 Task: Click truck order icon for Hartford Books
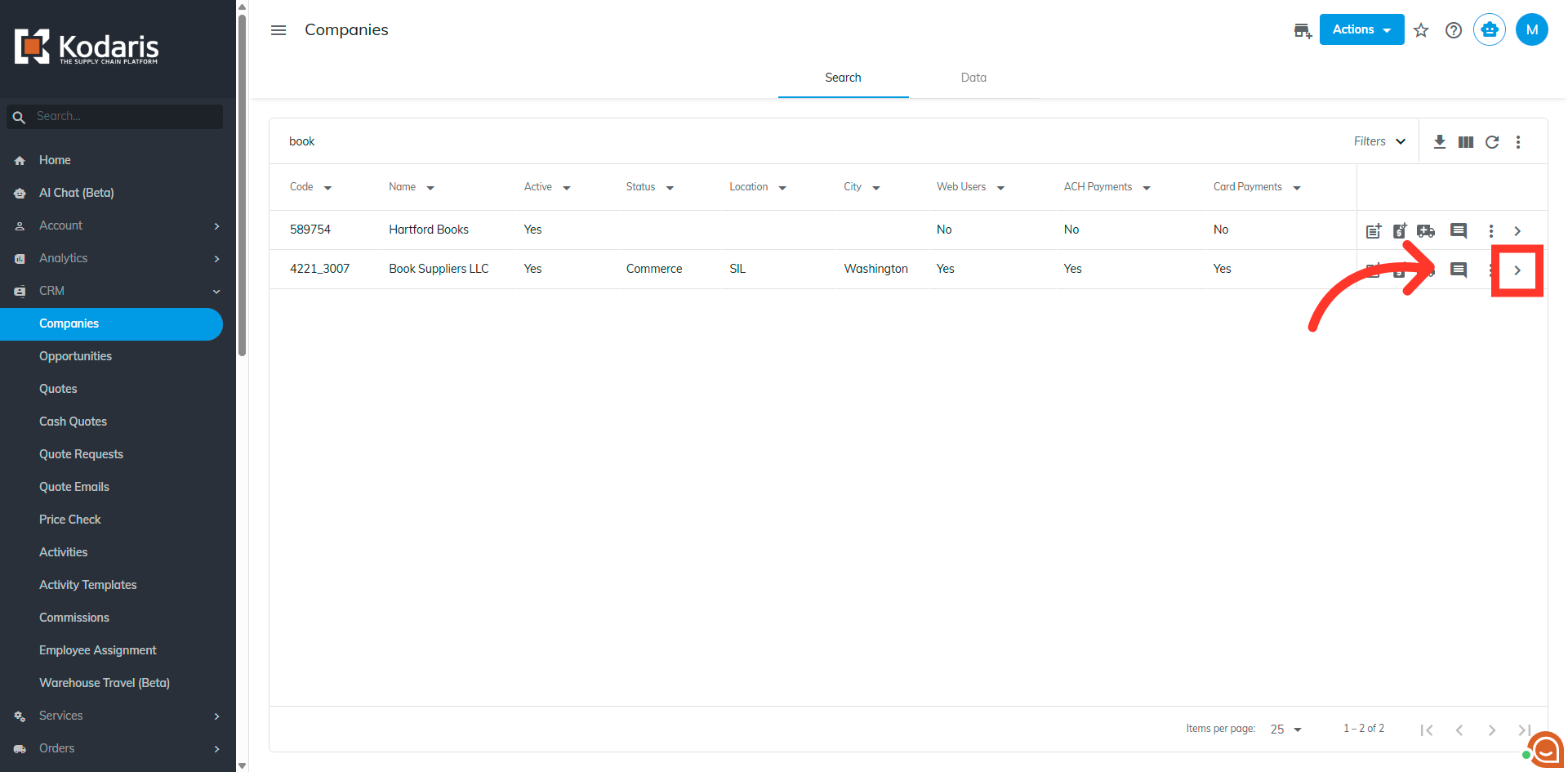(1426, 230)
